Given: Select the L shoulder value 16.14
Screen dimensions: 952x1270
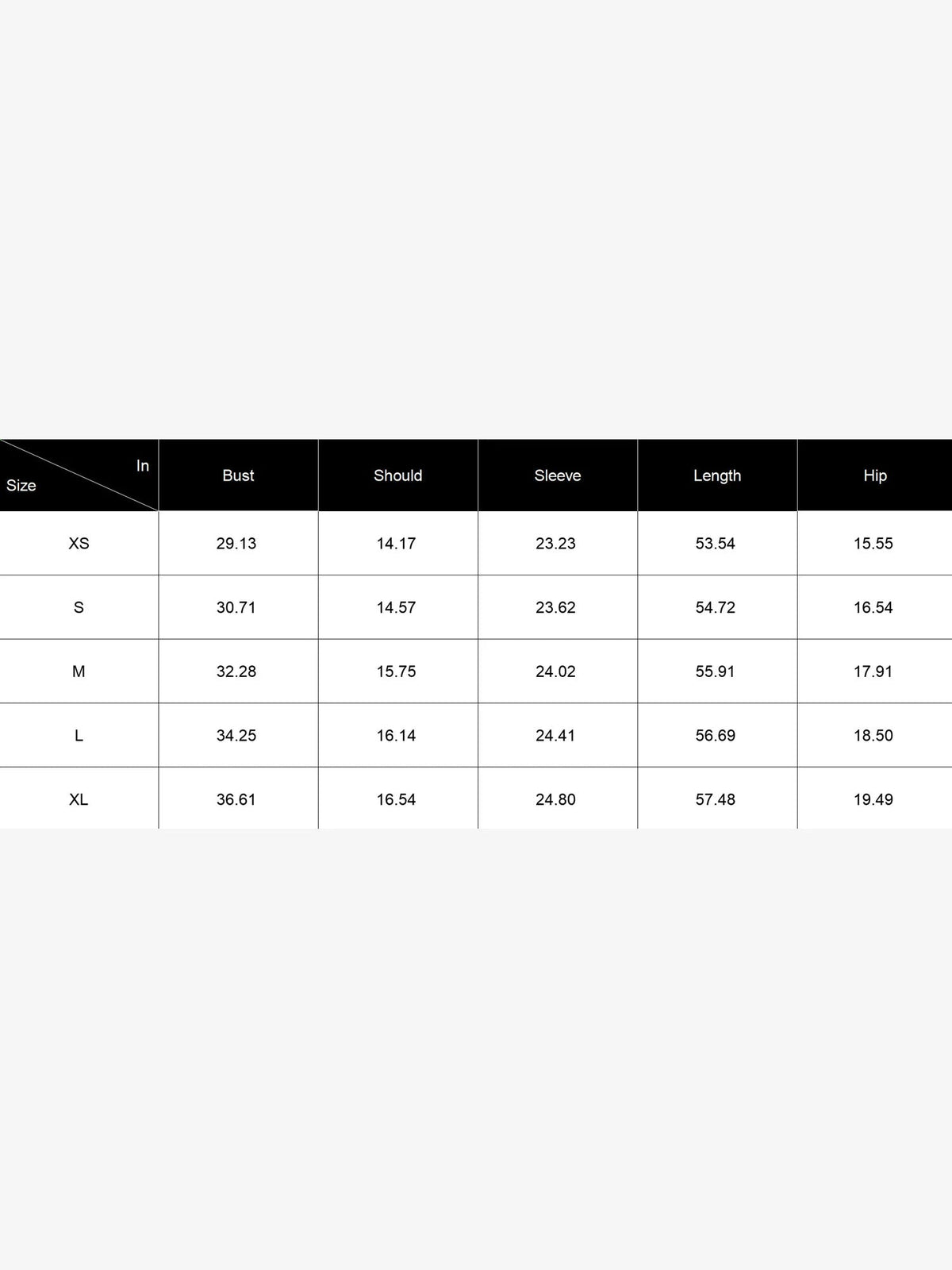Looking at the screenshot, I should pyautogui.click(x=396, y=736).
